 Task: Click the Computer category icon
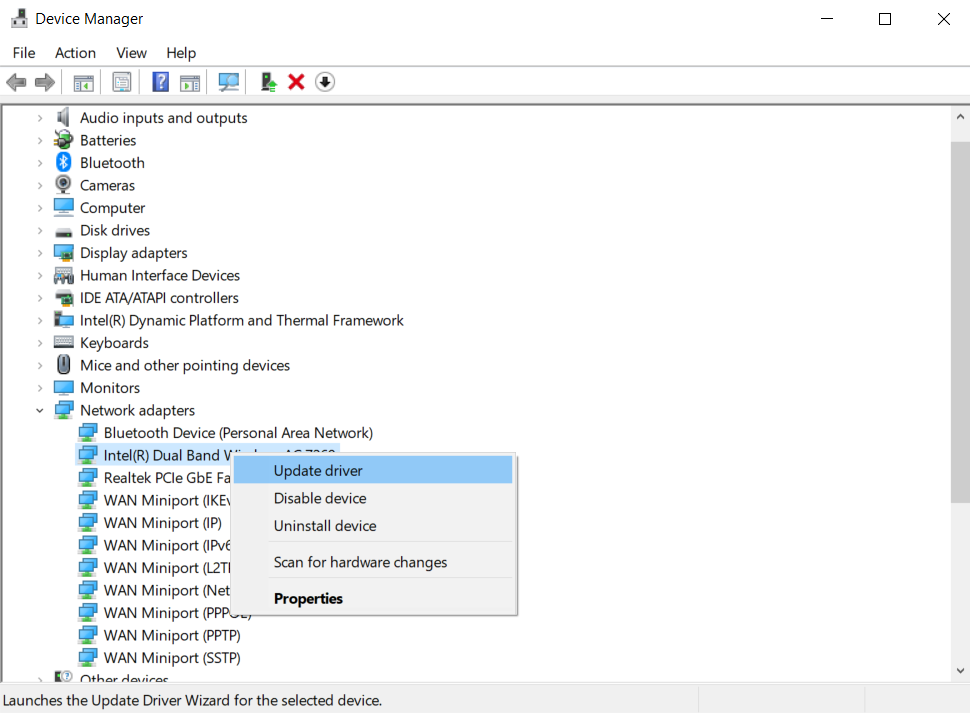pos(64,207)
